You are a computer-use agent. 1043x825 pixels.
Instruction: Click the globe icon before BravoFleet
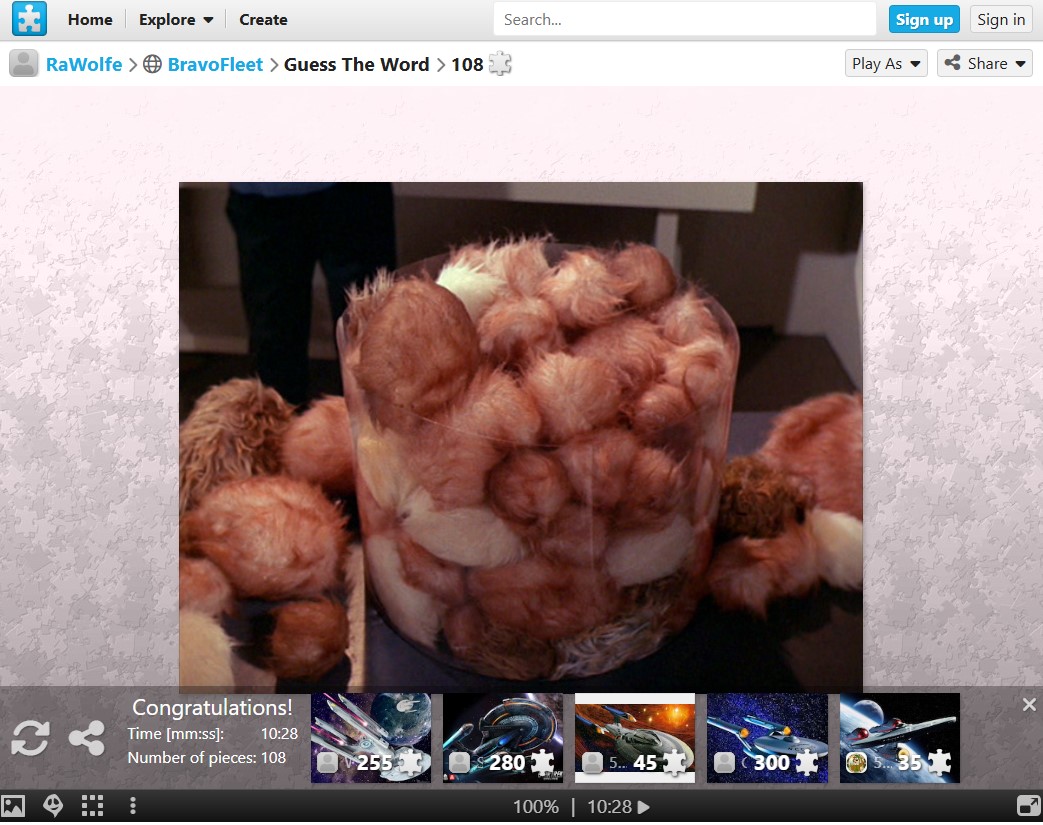(x=152, y=64)
